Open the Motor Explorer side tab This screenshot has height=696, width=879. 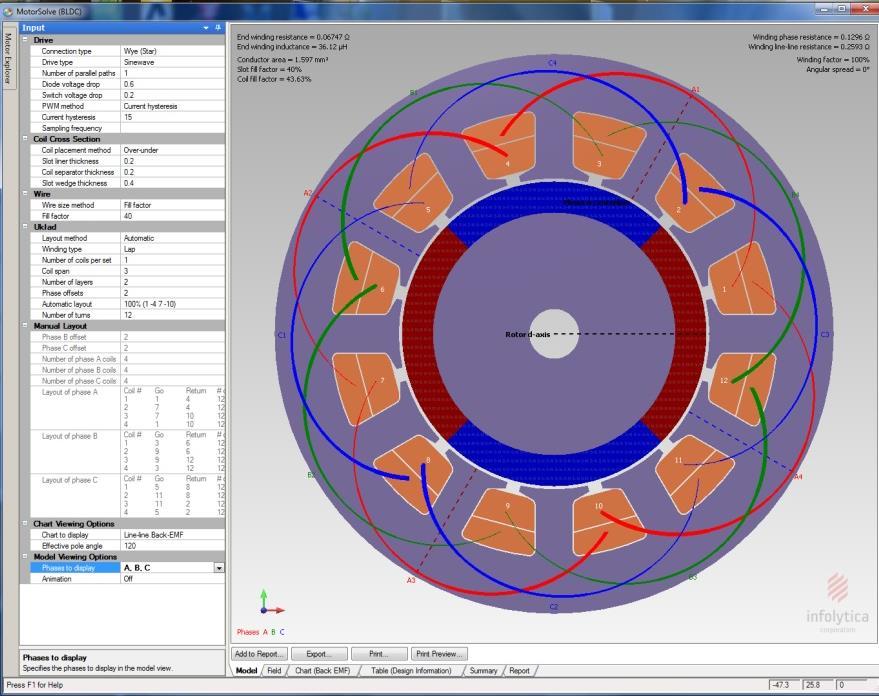[8, 58]
